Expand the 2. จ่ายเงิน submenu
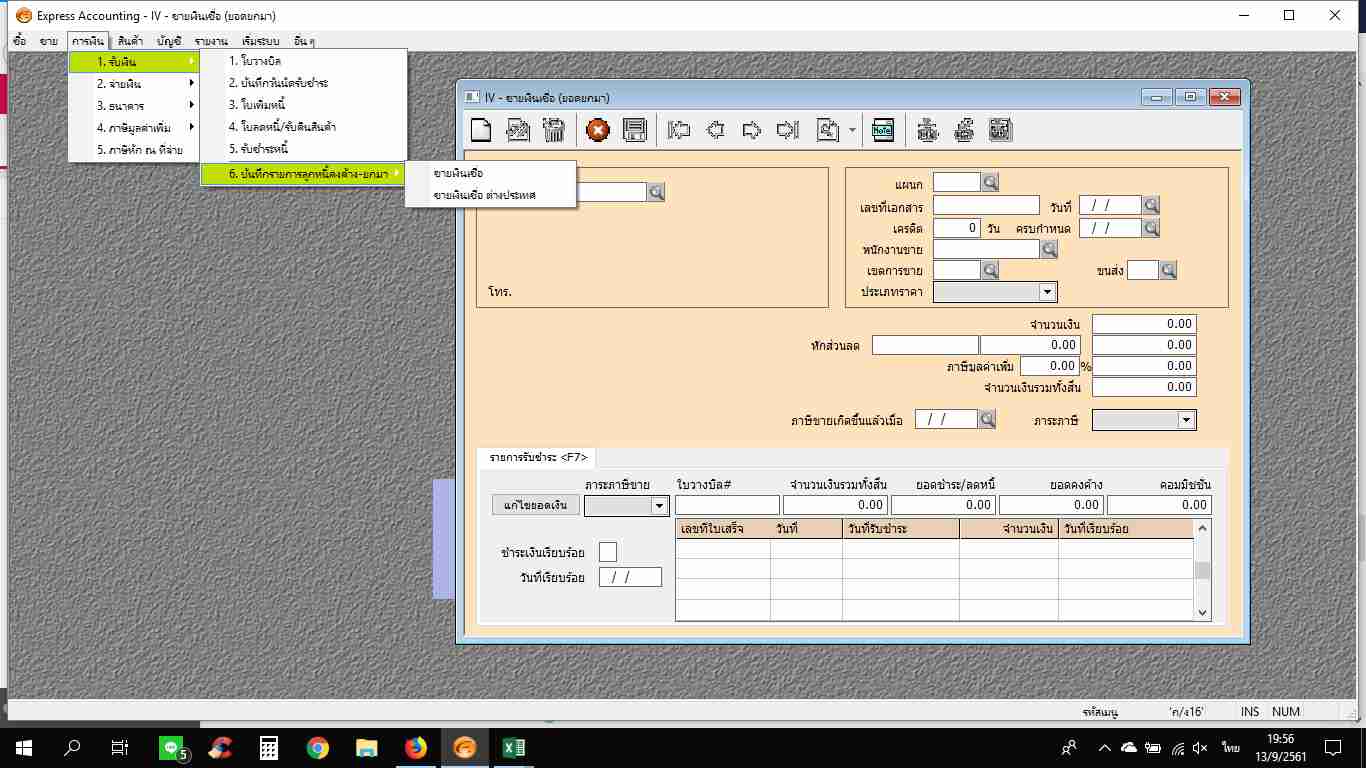 tap(134, 84)
